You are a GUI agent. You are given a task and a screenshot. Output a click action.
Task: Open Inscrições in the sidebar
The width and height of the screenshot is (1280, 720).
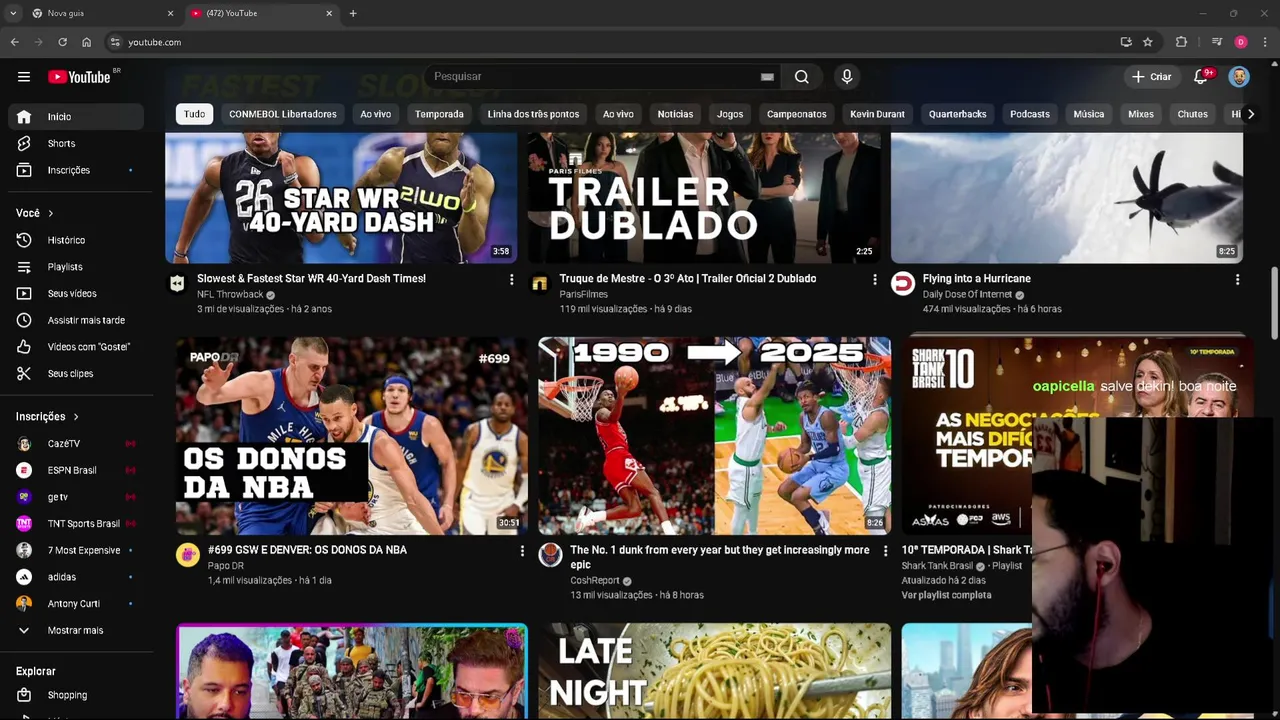pos(76,171)
